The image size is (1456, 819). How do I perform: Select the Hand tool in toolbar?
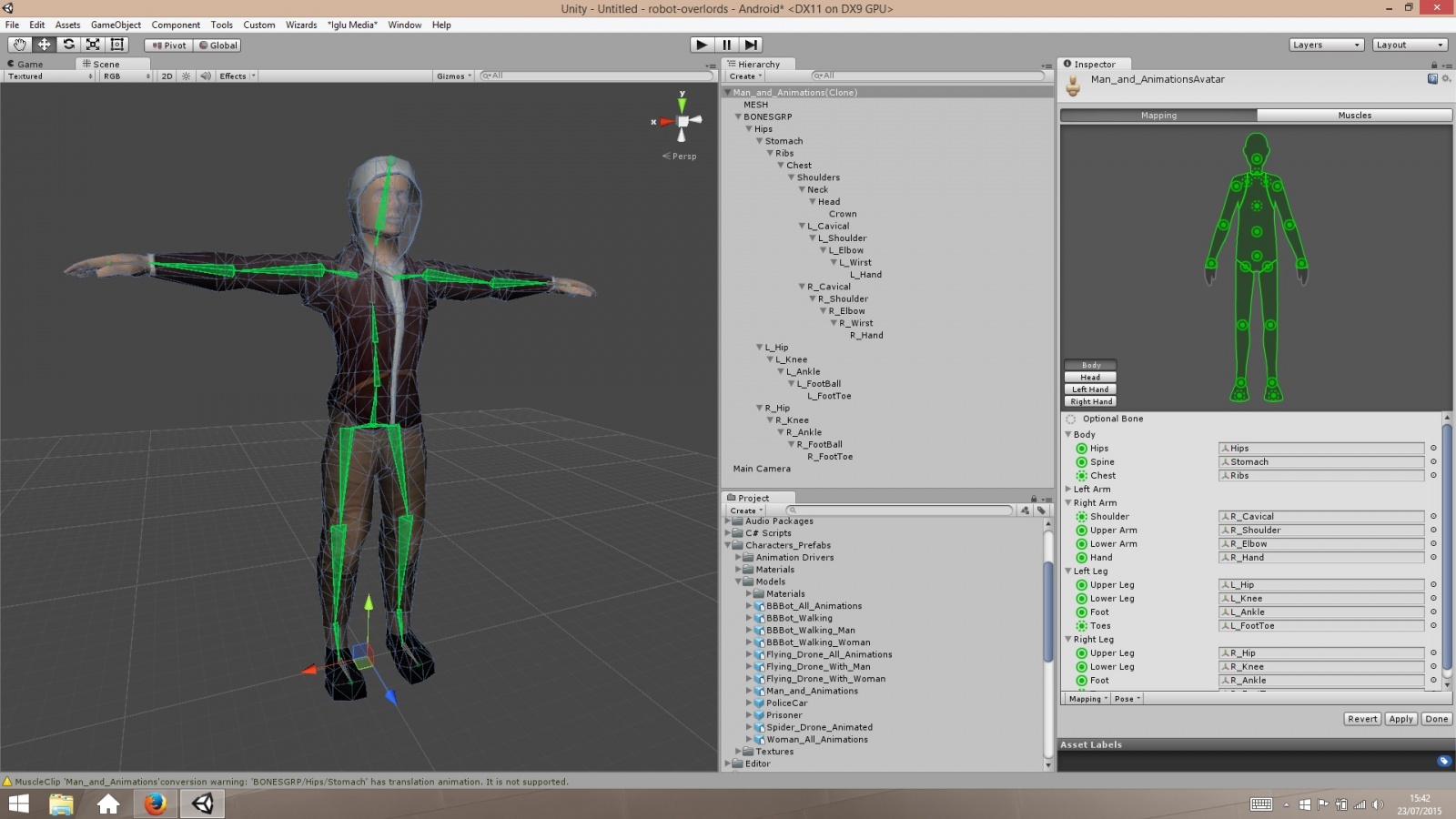point(19,45)
